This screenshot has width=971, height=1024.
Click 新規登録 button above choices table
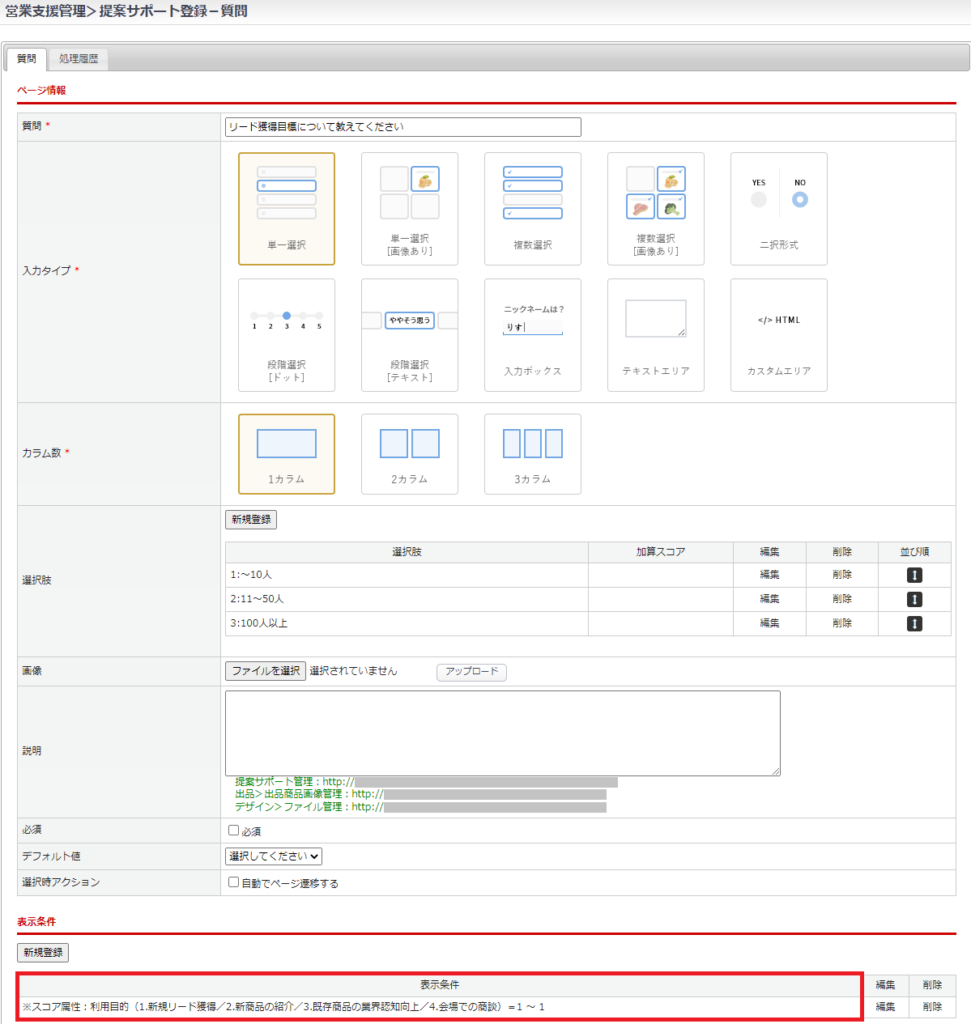250,520
